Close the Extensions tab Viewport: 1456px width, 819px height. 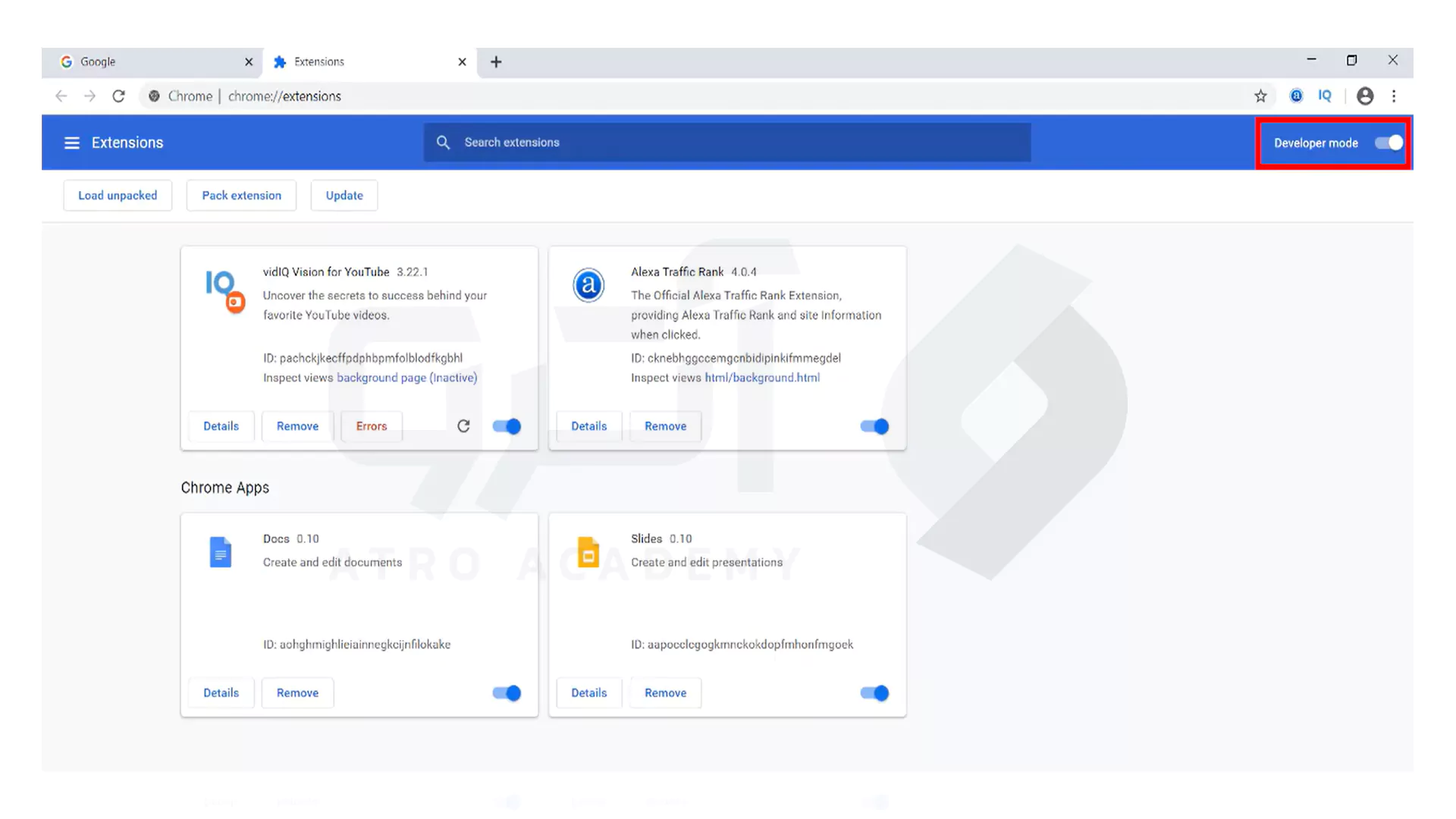[x=462, y=62]
